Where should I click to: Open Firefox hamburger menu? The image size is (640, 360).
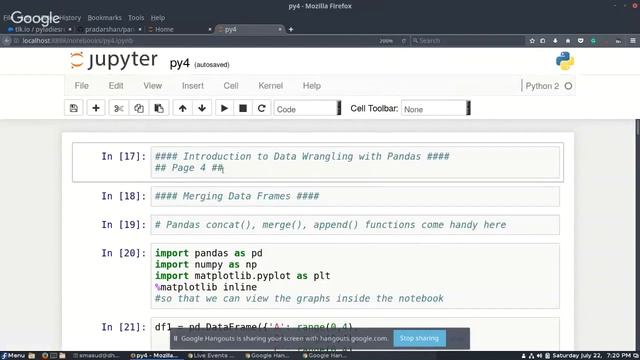tap(633, 41)
